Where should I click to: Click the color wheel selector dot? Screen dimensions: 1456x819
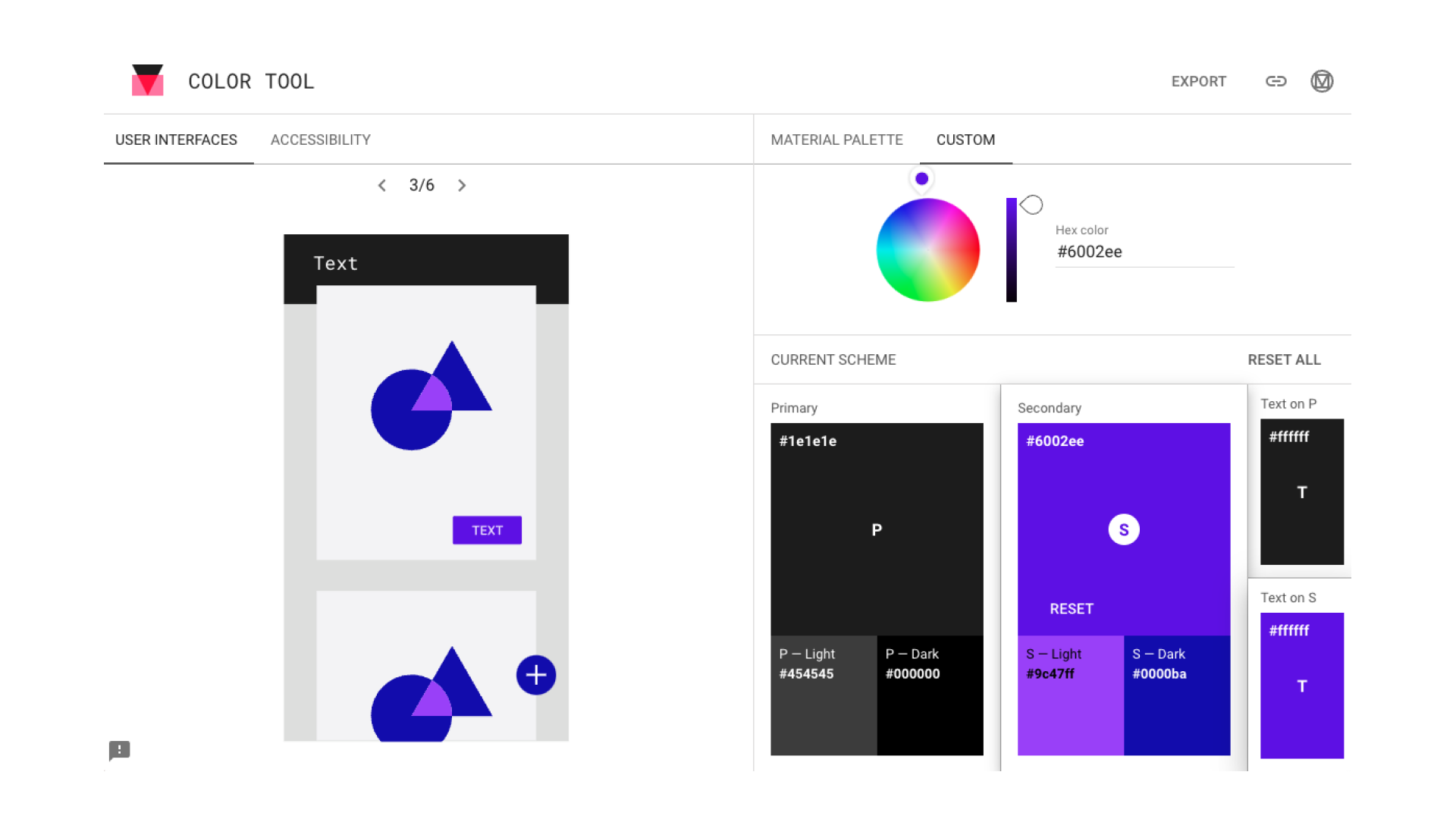click(921, 179)
